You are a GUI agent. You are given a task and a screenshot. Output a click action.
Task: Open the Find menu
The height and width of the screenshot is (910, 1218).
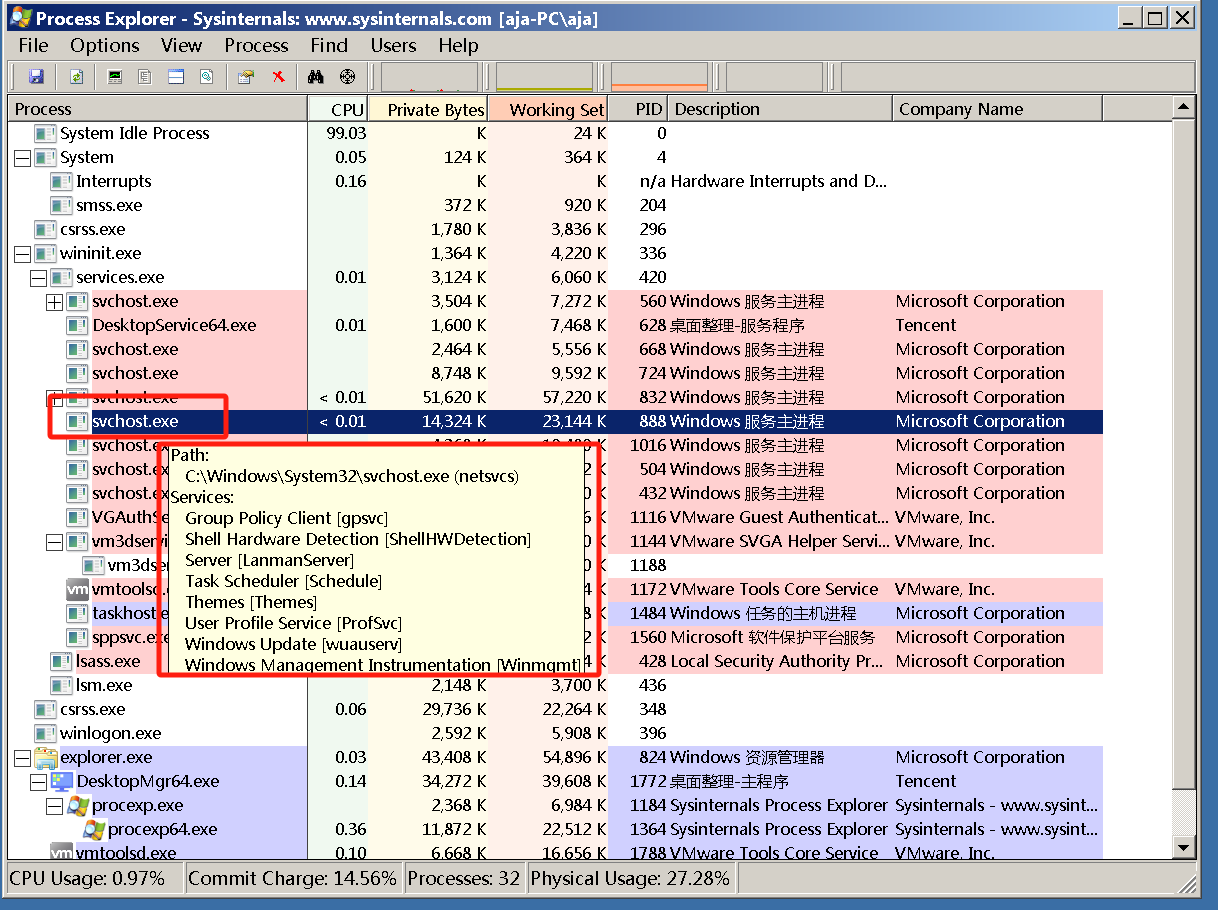pyautogui.click(x=329, y=45)
